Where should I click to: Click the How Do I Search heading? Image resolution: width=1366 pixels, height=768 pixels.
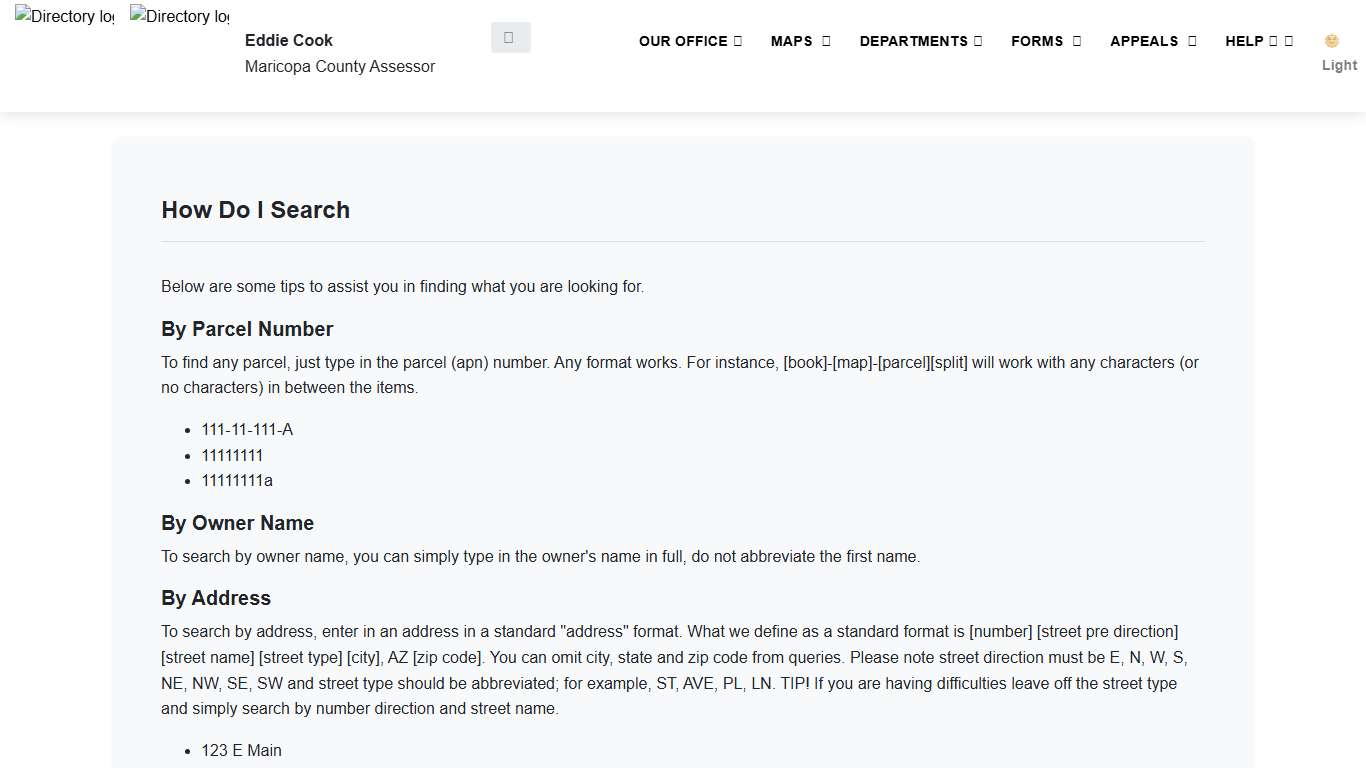[x=256, y=210]
